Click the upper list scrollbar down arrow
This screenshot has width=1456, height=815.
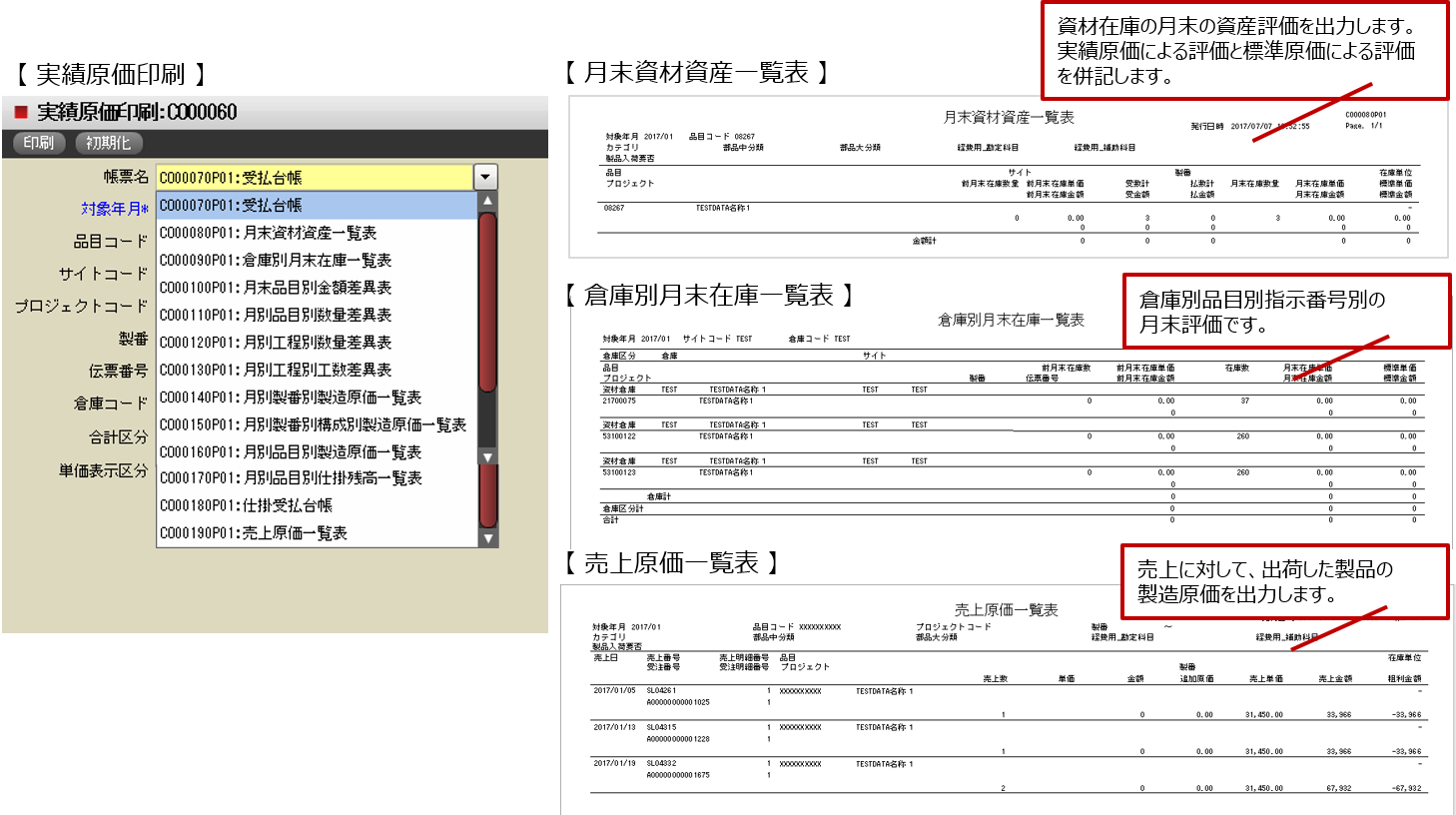(487, 457)
